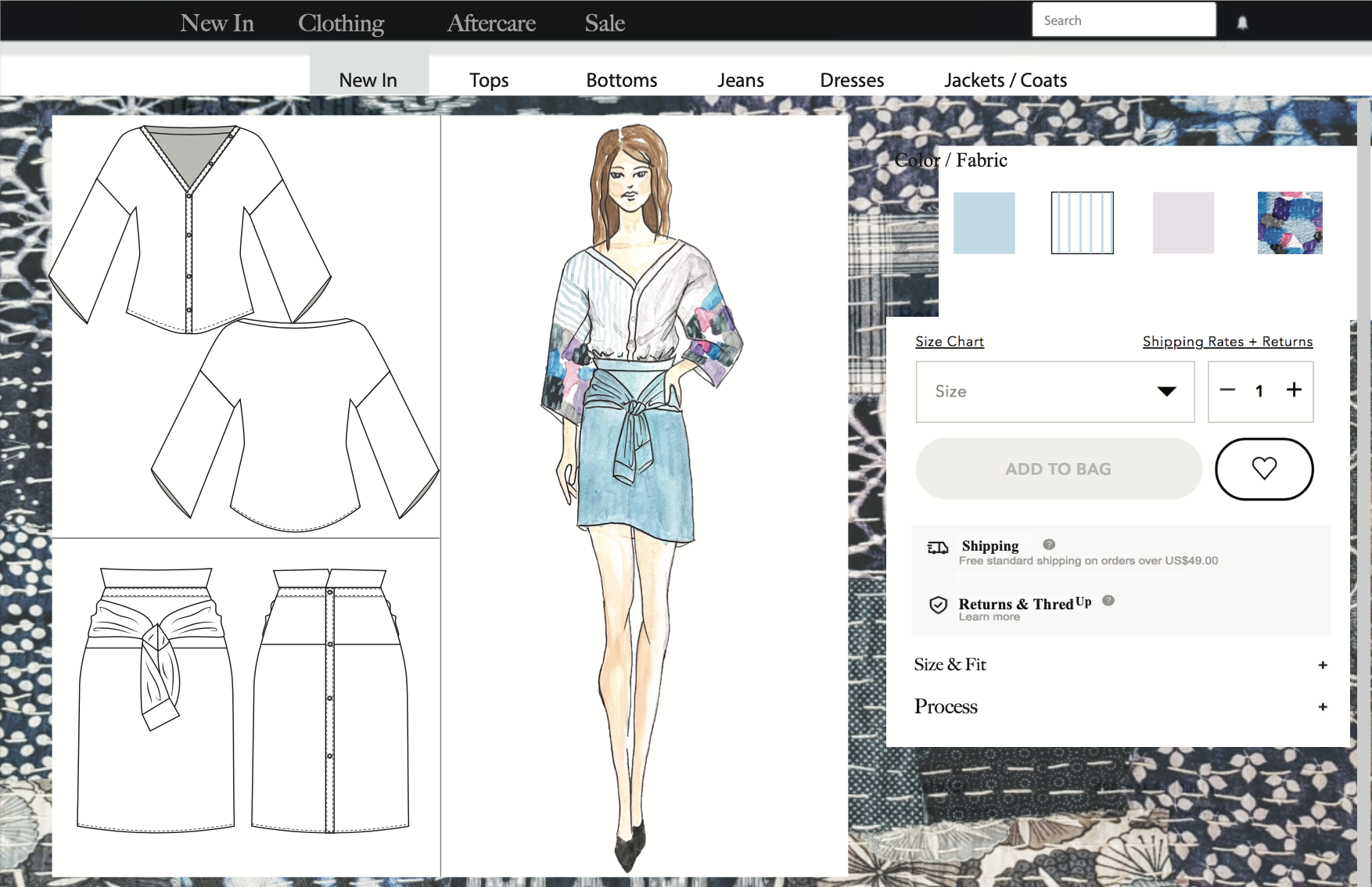Click the free standard shipping text
1372x887 pixels.
(x=1088, y=561)
